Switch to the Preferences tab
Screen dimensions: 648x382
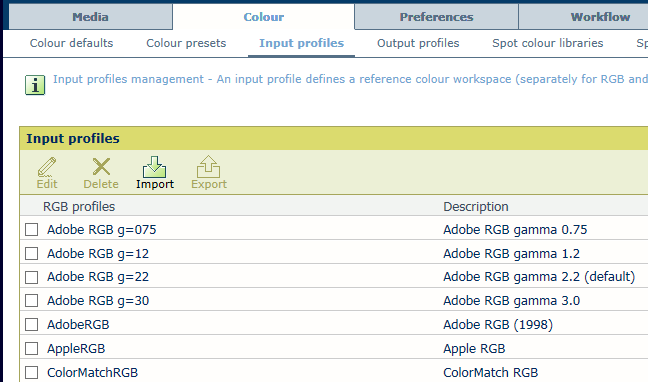point(436,17)
